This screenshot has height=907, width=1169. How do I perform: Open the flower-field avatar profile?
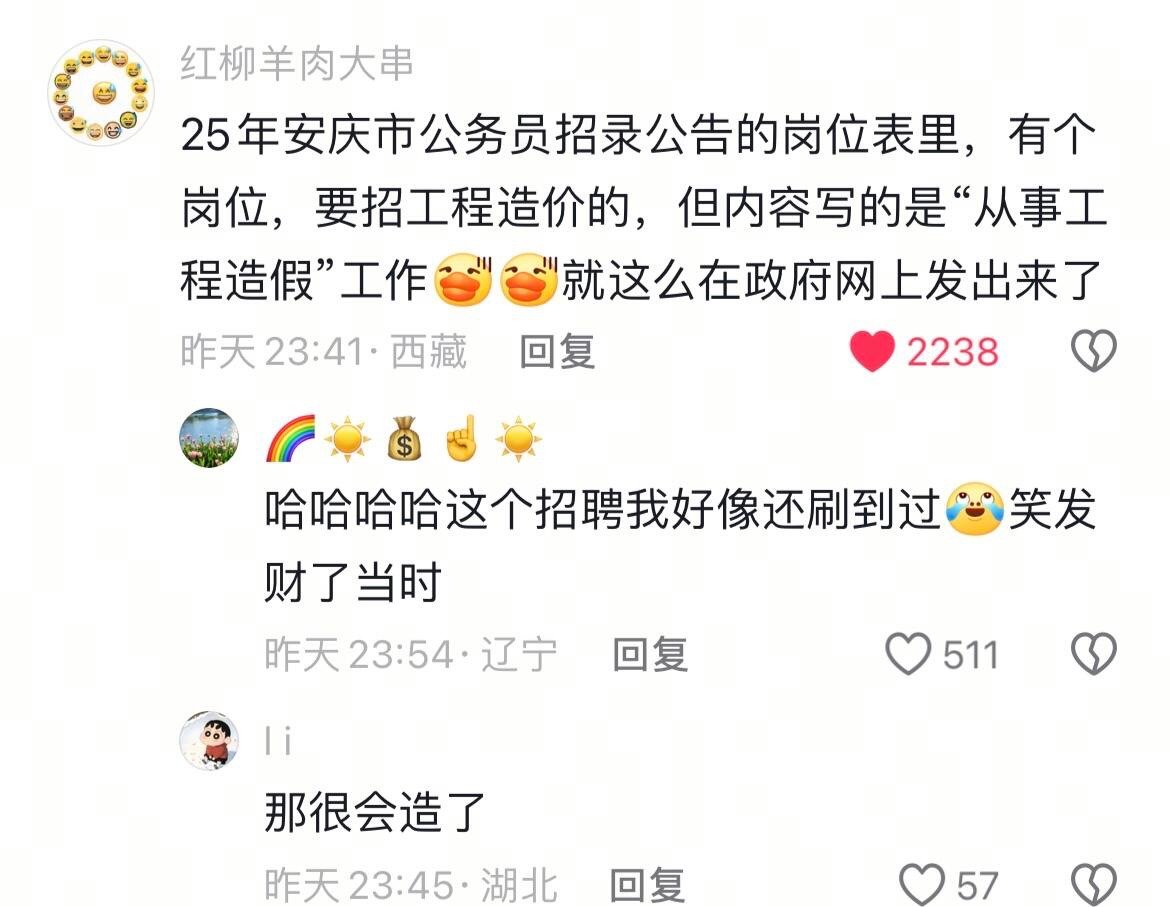(209, 437)
